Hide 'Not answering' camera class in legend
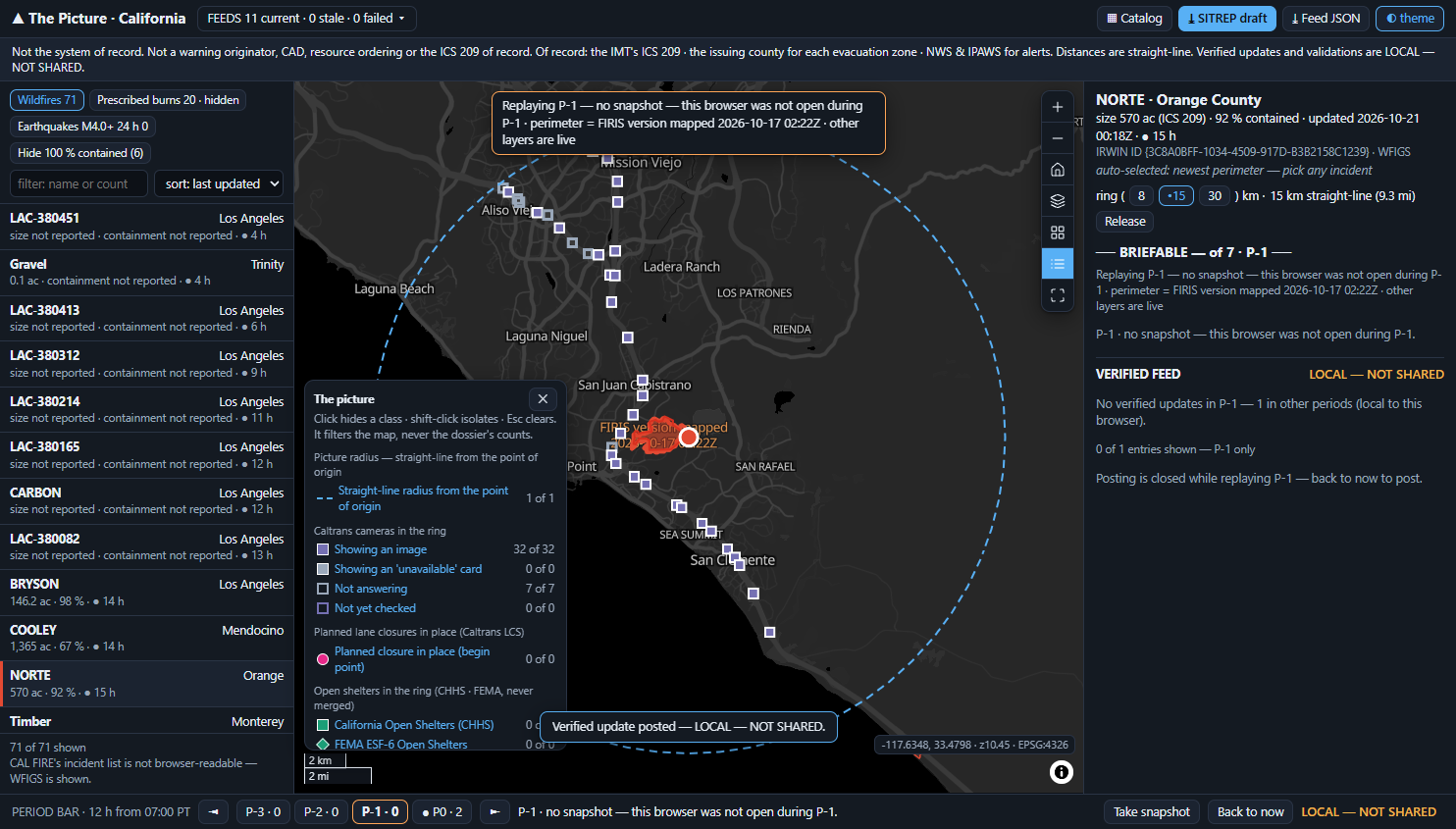This screenshot has height=829, width=1456. tap(370, 589)
